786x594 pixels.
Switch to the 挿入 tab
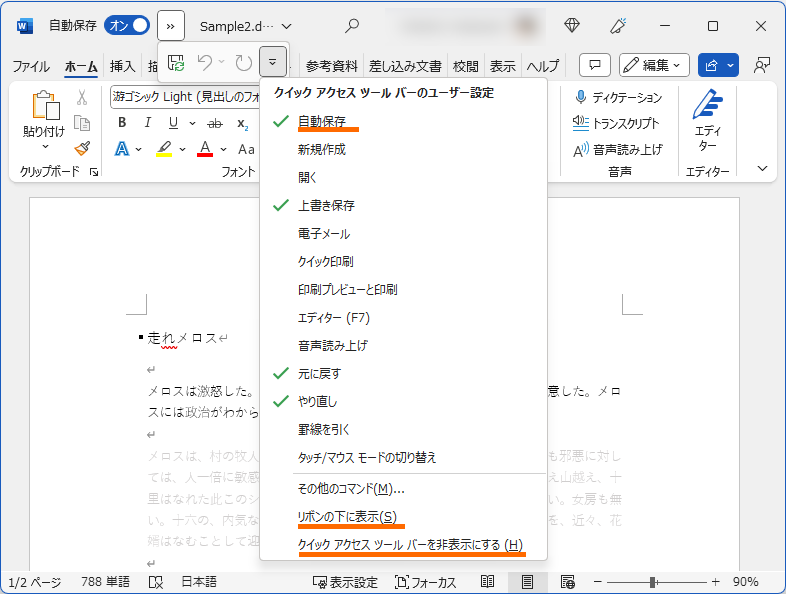click(x=122, y=66)
